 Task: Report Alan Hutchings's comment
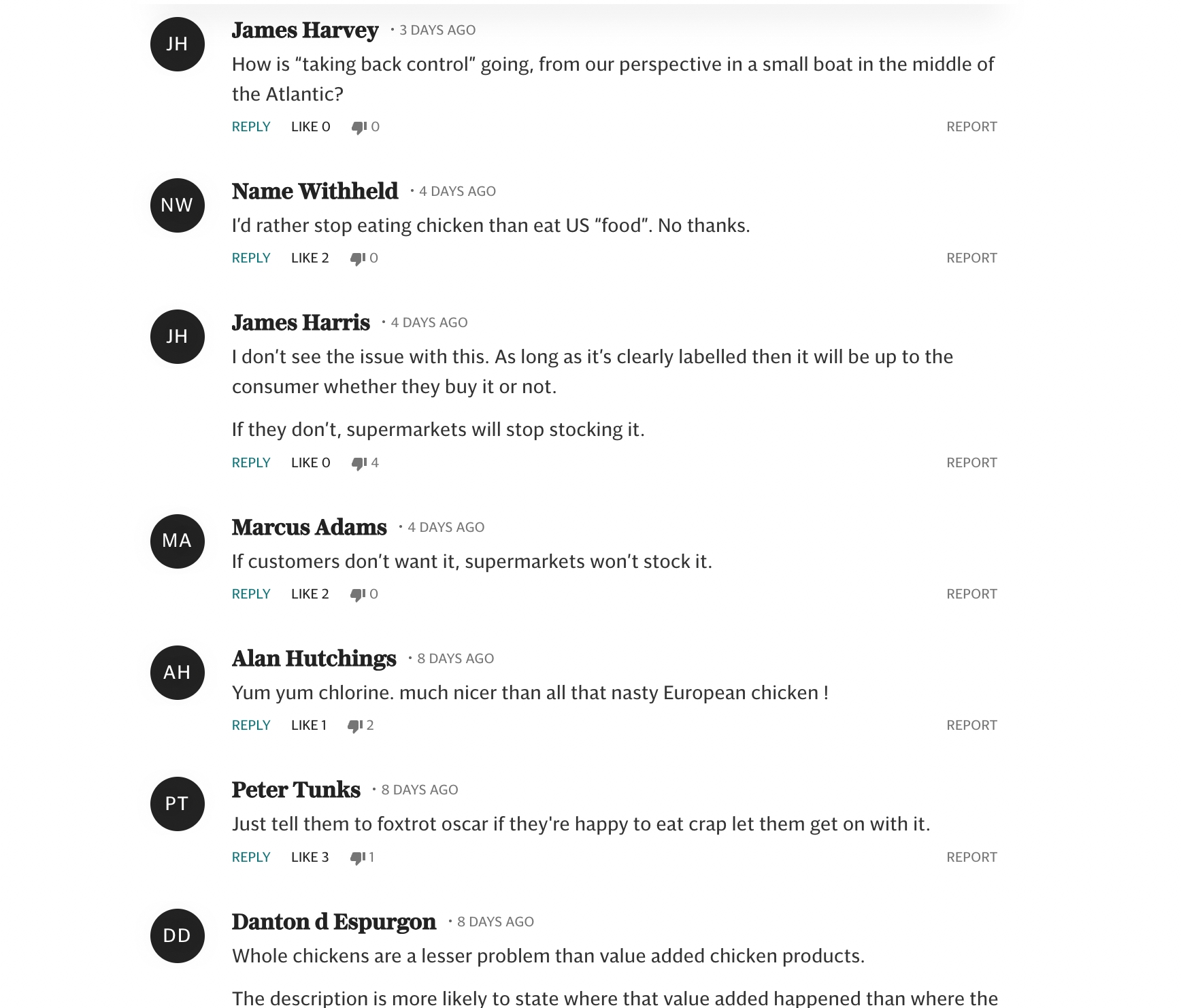point(971,726)
